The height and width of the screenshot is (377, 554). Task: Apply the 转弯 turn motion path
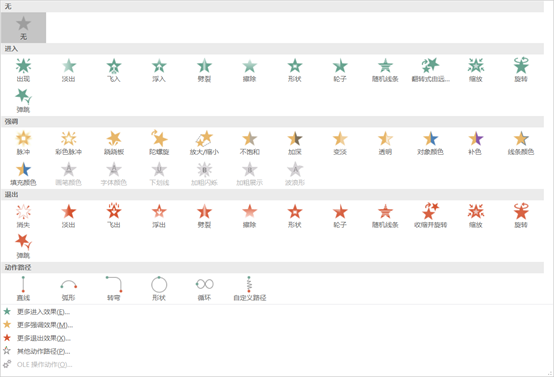coord(114,289)
